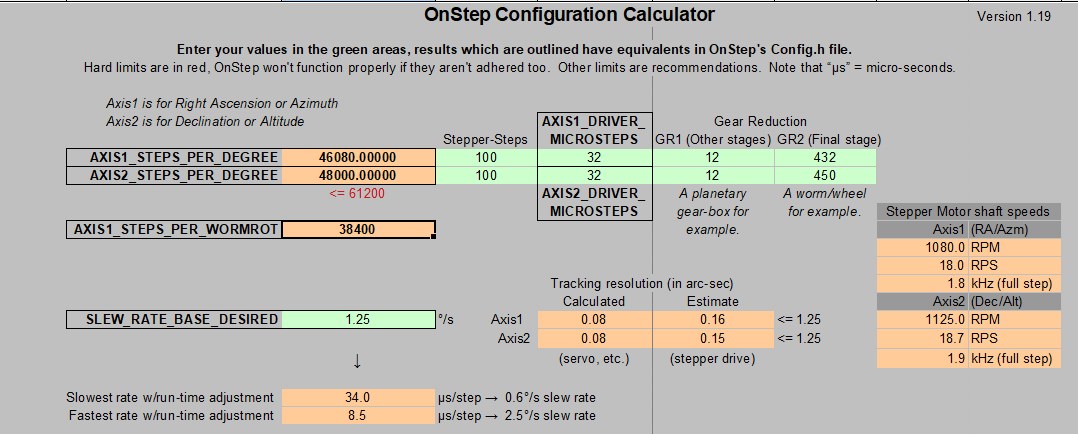Click the "0.6°/s slew rate" text

[x=551, y=398]
